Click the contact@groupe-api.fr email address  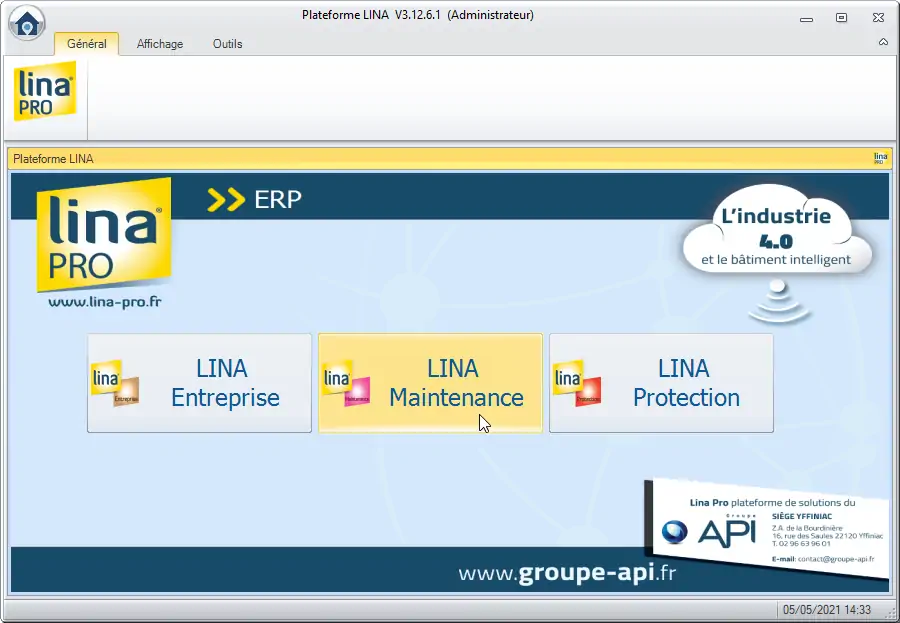pos(836,558)
